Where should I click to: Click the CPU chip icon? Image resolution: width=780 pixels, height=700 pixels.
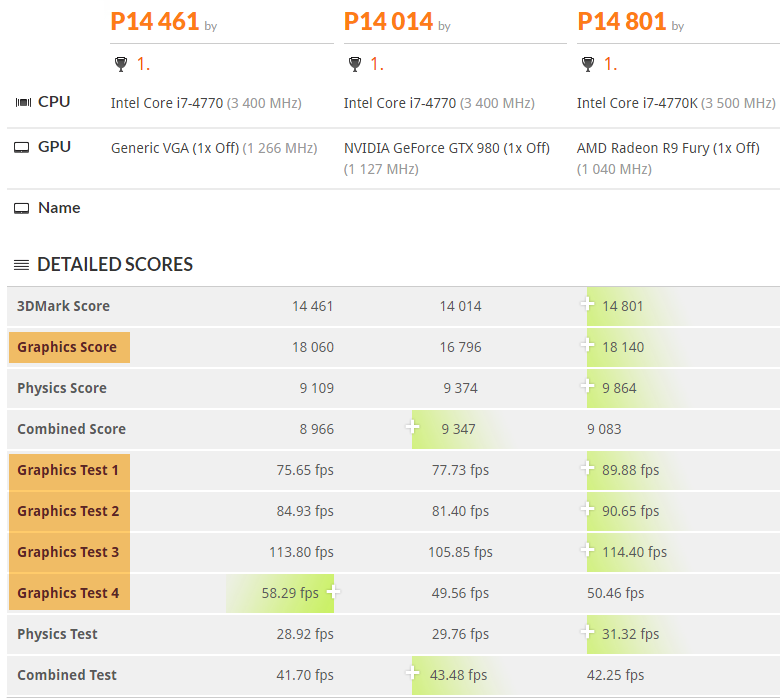[x=23, y=102]
